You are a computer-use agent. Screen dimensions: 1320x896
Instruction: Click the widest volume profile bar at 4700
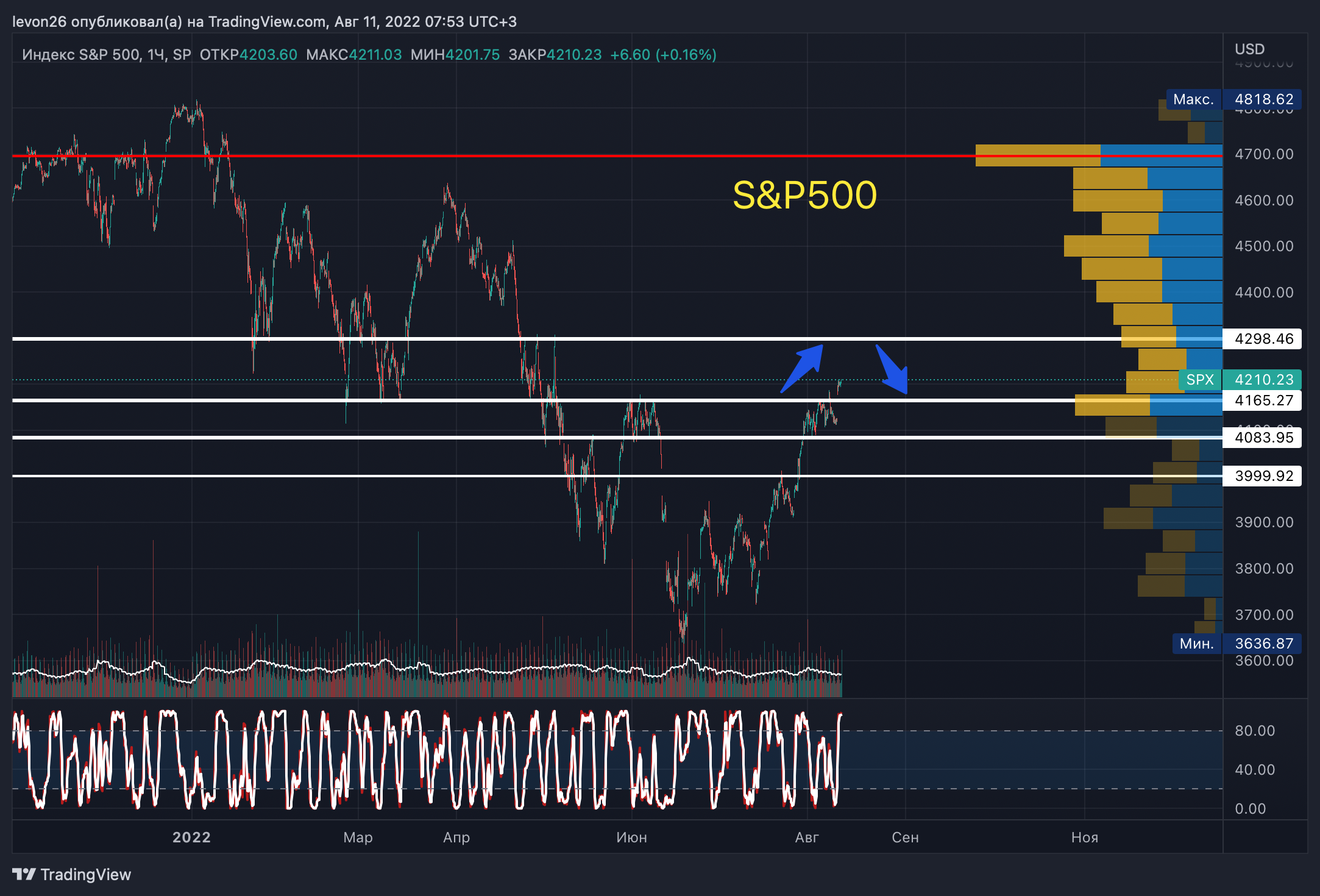tap(1099, 155)
